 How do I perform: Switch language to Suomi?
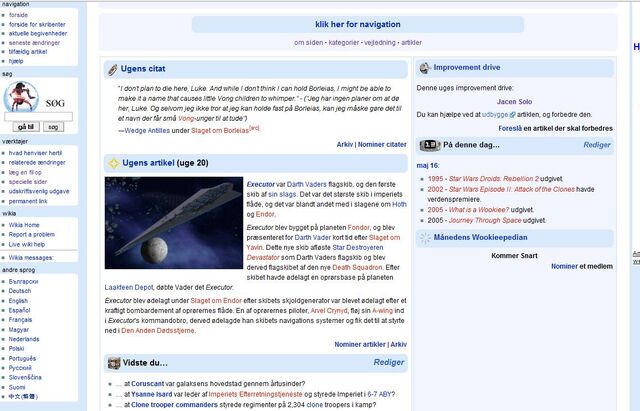(17, 387)
